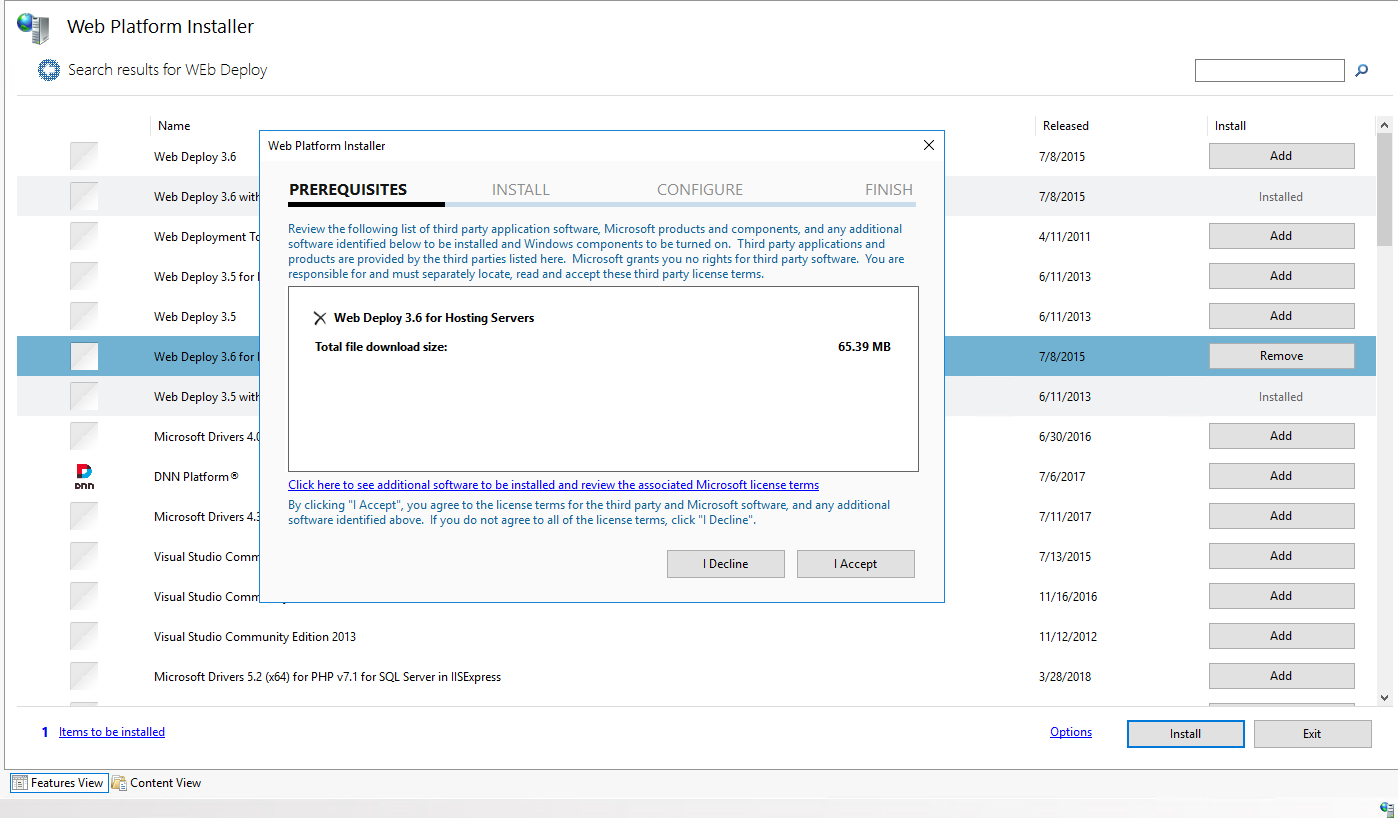The height and width of the screenshot is (818, 1398).
Task: Click the I Accept button
Action: pyautogui.click(x=856, y=564)
